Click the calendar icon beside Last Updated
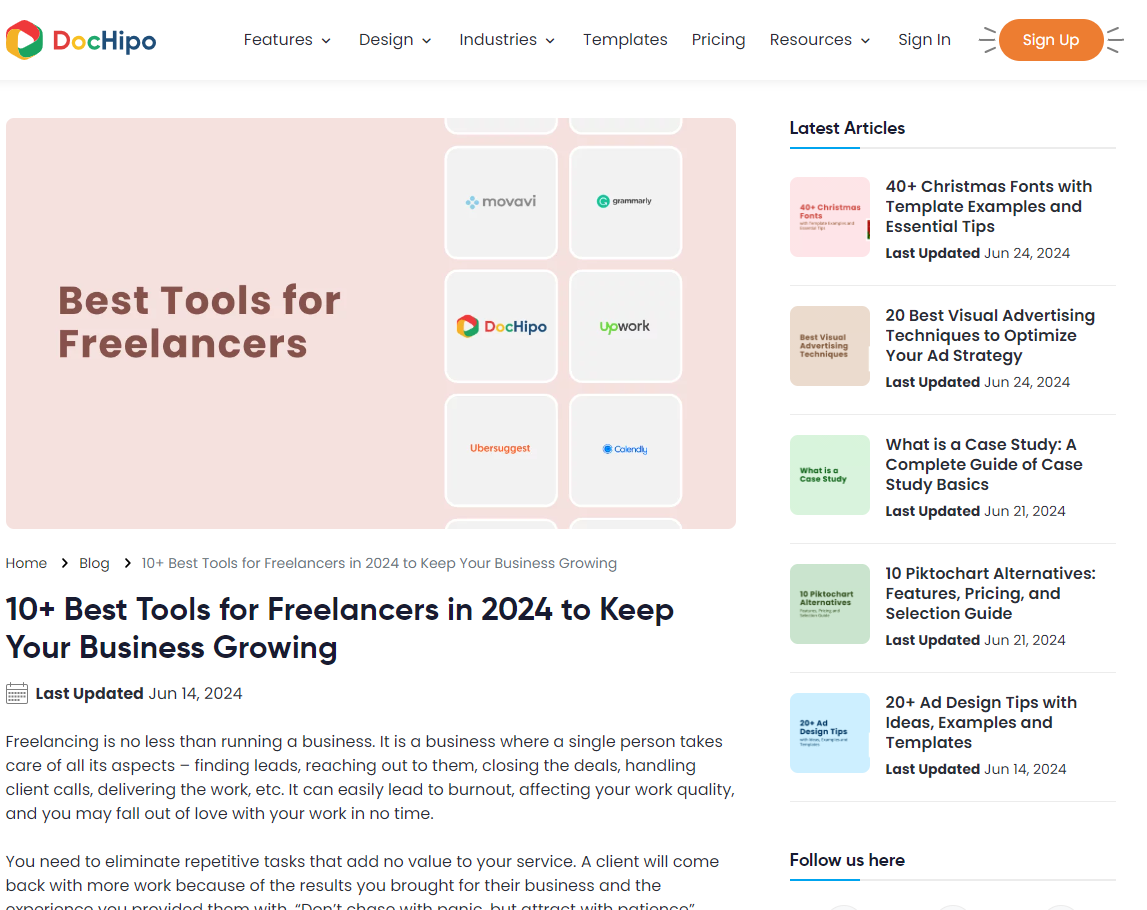The width and height of the screenshot is (1147, 910). [16, 693]
